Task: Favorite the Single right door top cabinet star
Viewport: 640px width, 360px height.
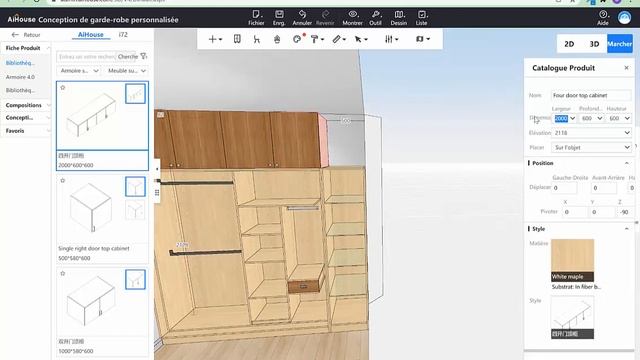Action: [x=63, y=180]
